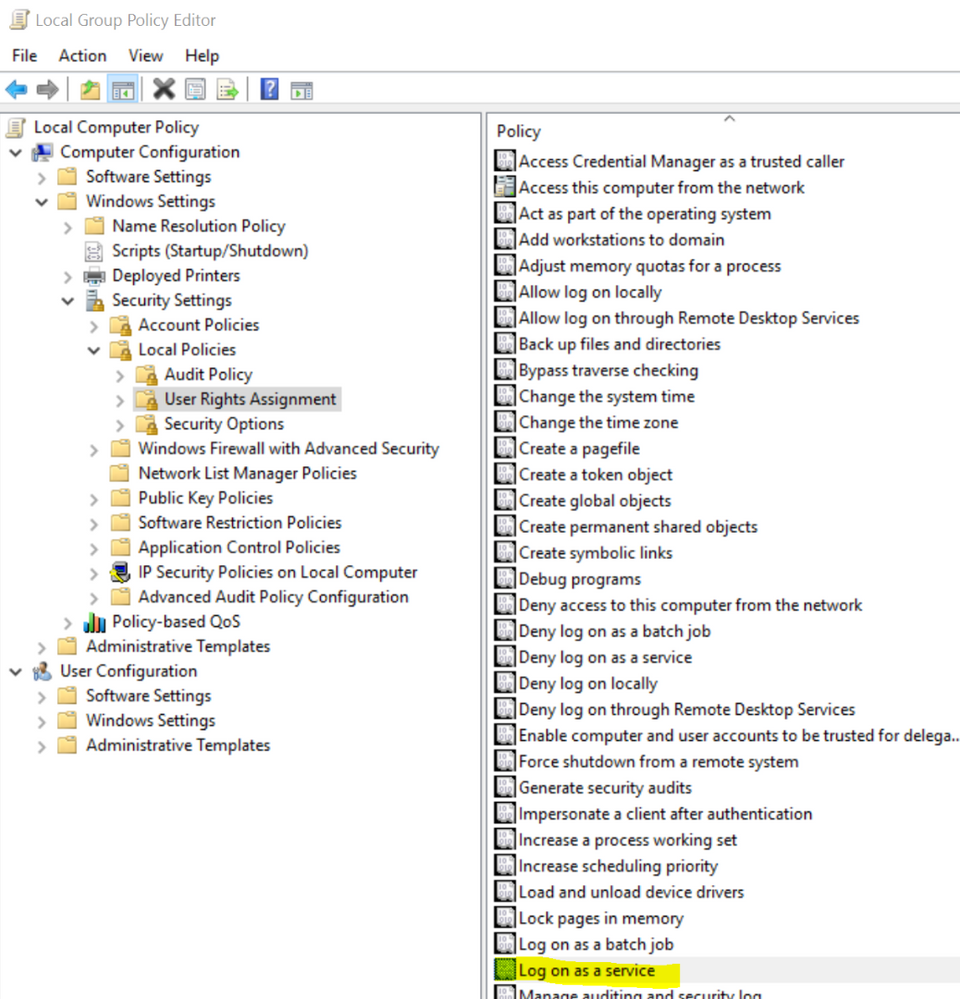Viewport: 960px width, 999px height.
Task: Open the Action menu
Action: 82,55
